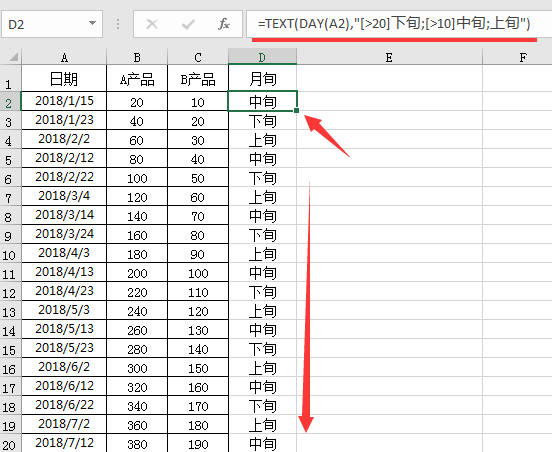552x452 pixels.
Task: Select the cell with date 2018/4/23
Action: click(64, 291)
